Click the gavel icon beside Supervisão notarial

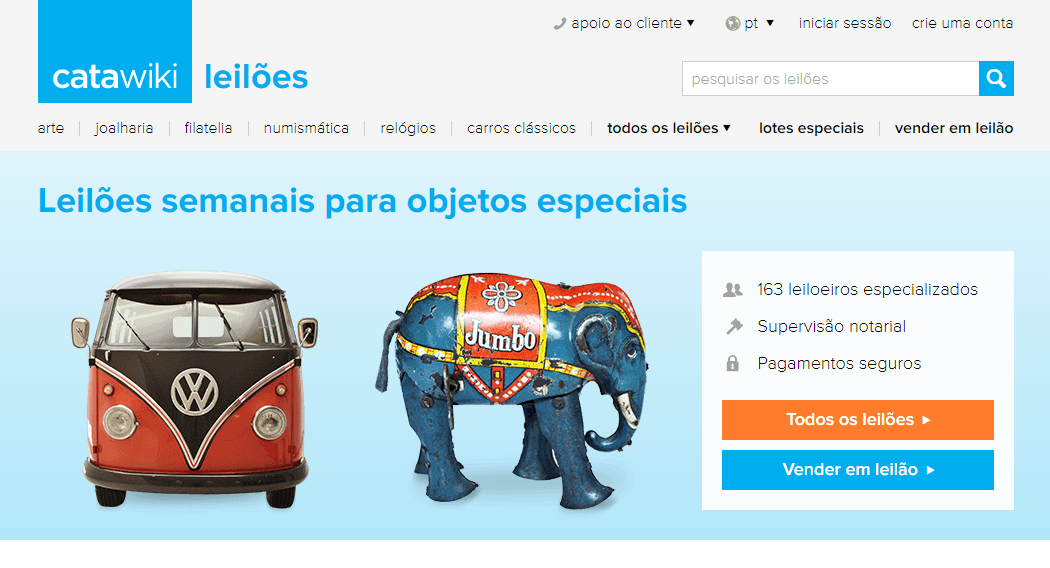point(734,326)
